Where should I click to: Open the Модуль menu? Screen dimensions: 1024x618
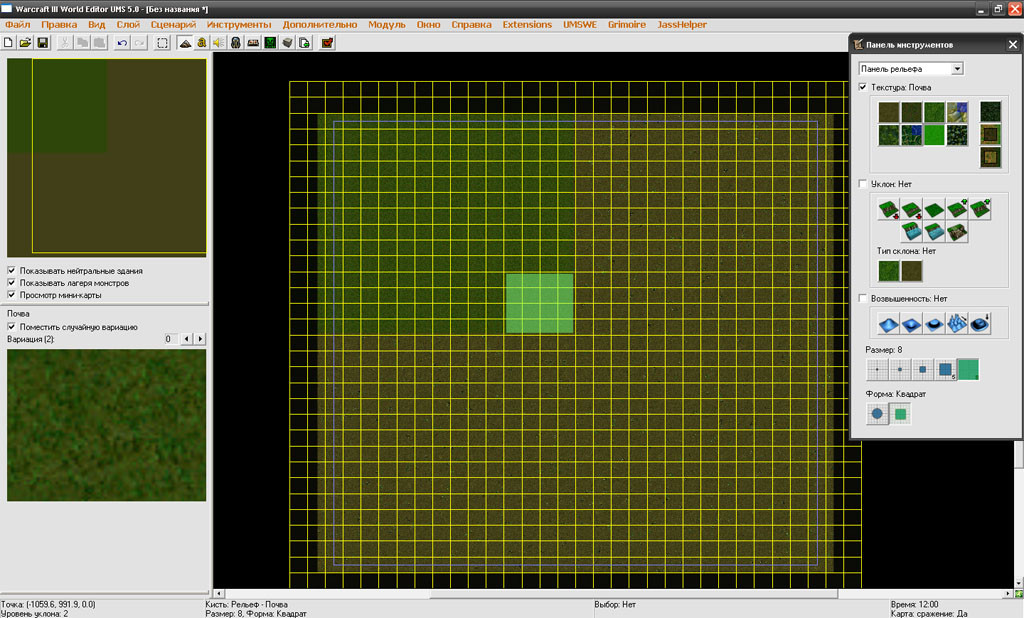coord(387,25)
